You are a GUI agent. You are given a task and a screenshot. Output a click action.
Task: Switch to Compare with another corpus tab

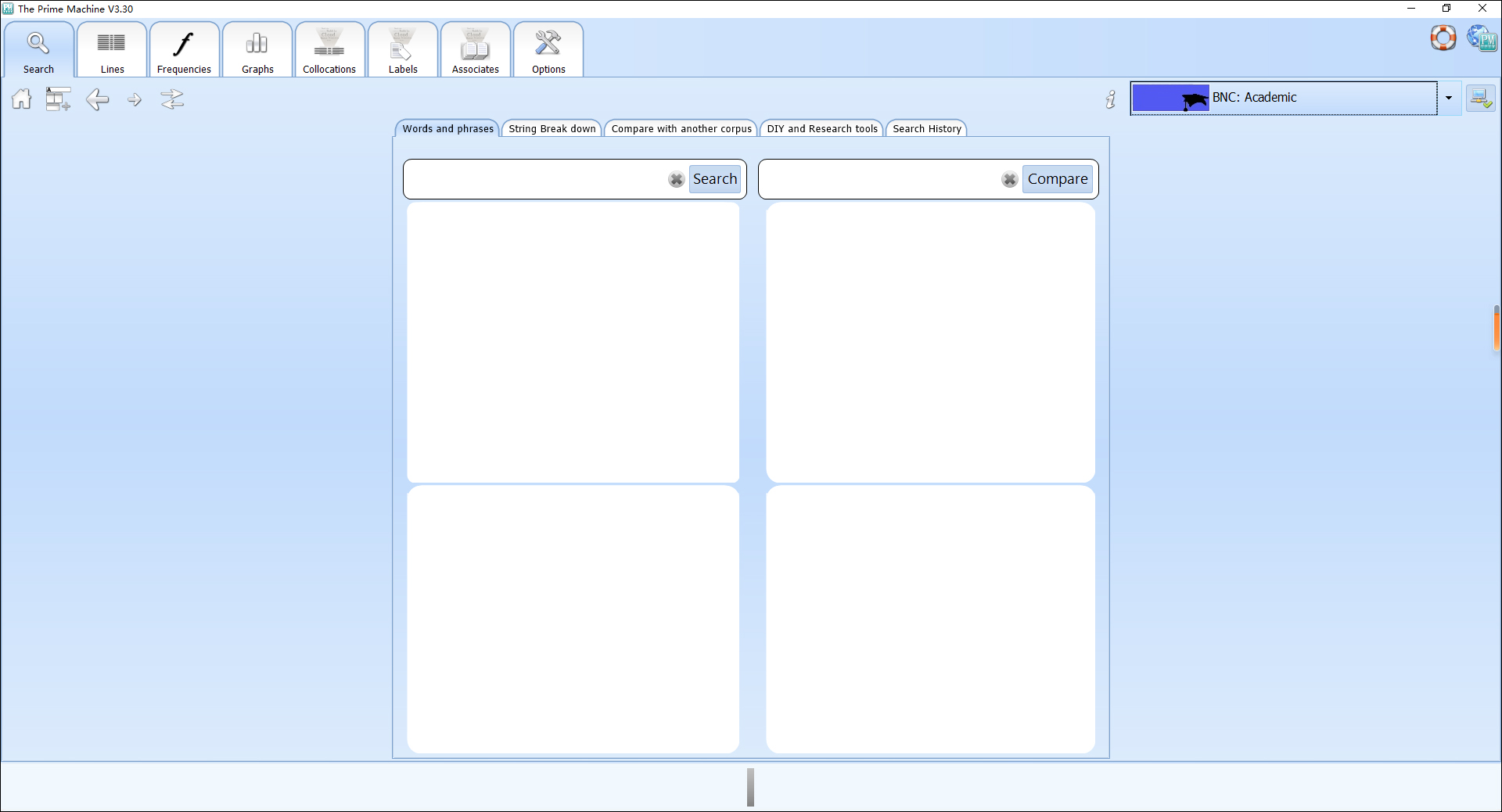(681, 129)
